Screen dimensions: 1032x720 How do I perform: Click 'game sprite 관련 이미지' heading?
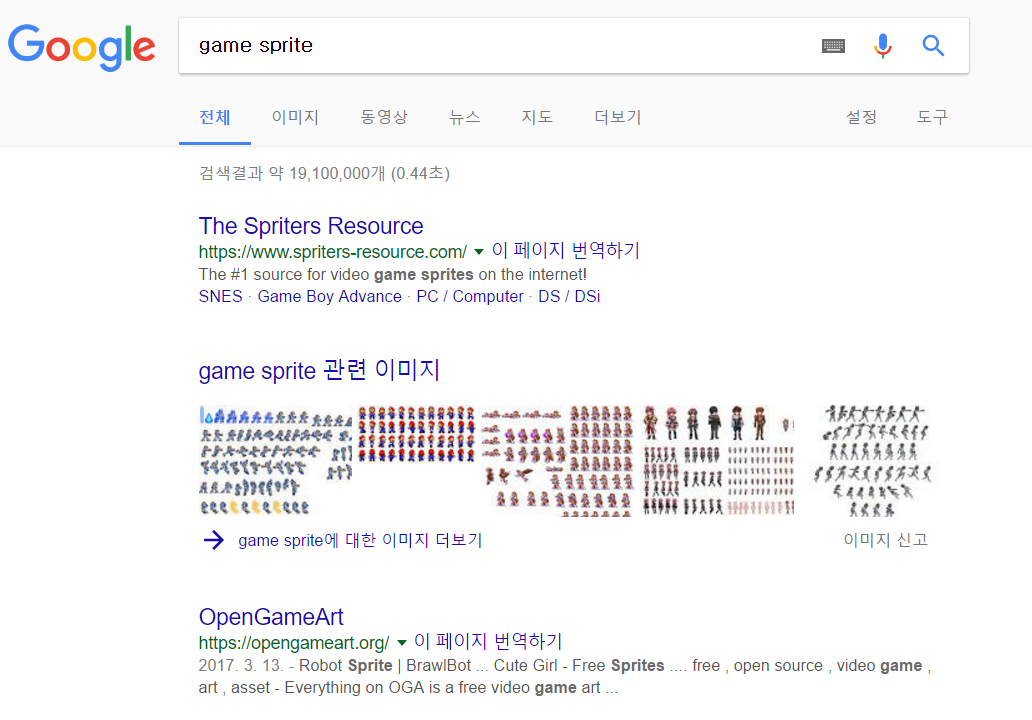319,371
